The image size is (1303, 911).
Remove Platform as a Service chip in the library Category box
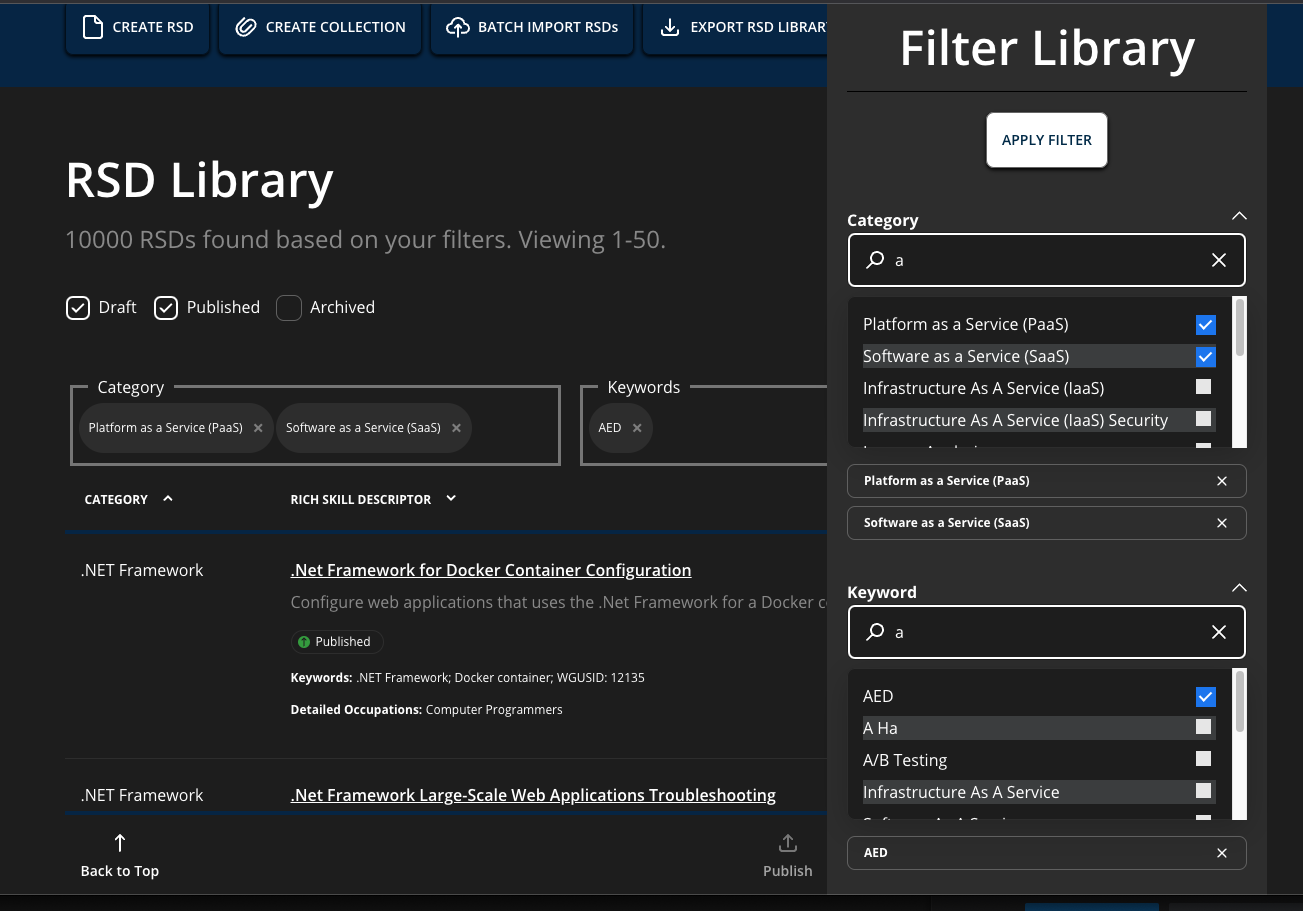tap(258, 428)
